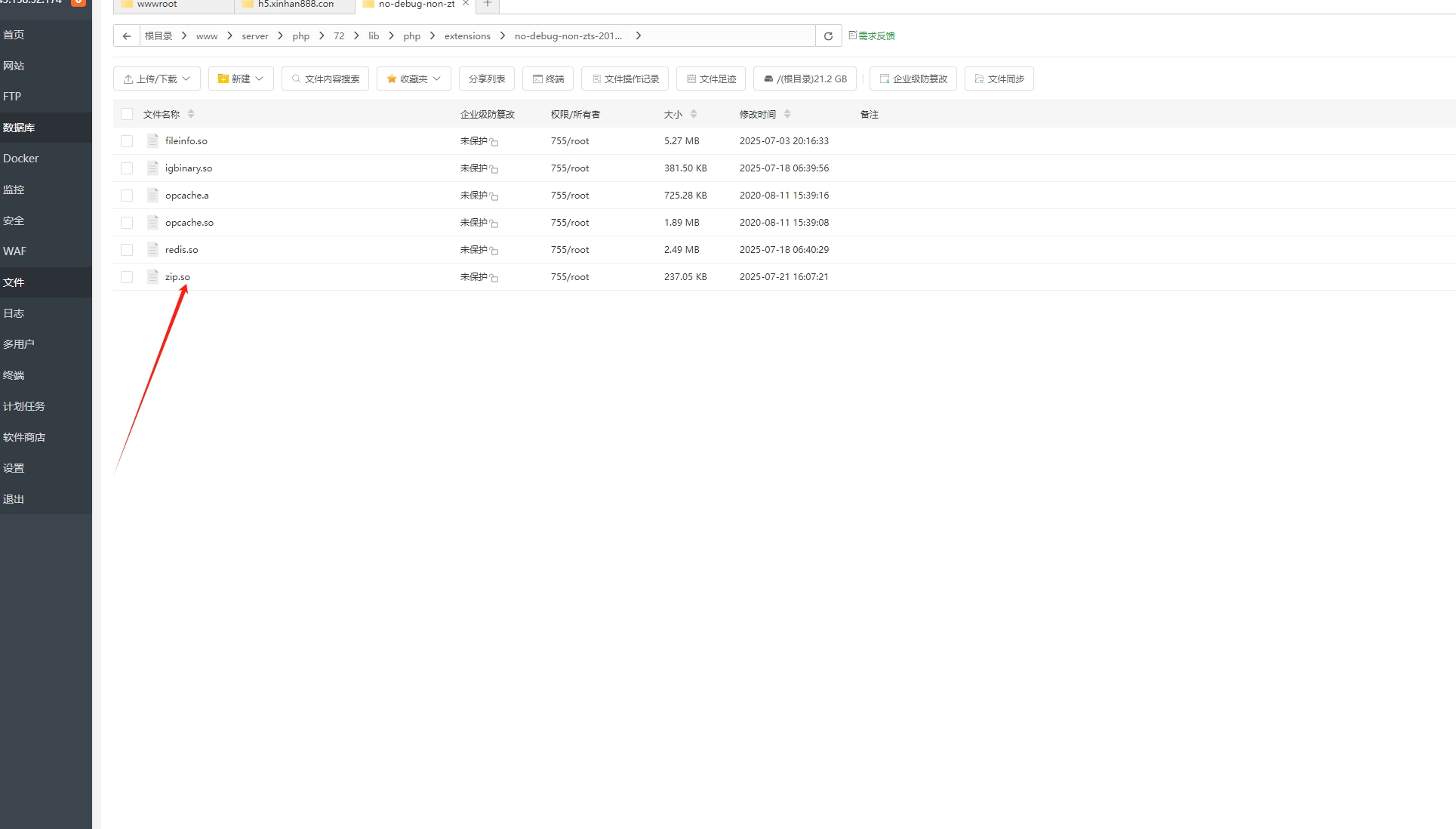
Task: Refresh the current directory listing
Action: coord(828,35)
